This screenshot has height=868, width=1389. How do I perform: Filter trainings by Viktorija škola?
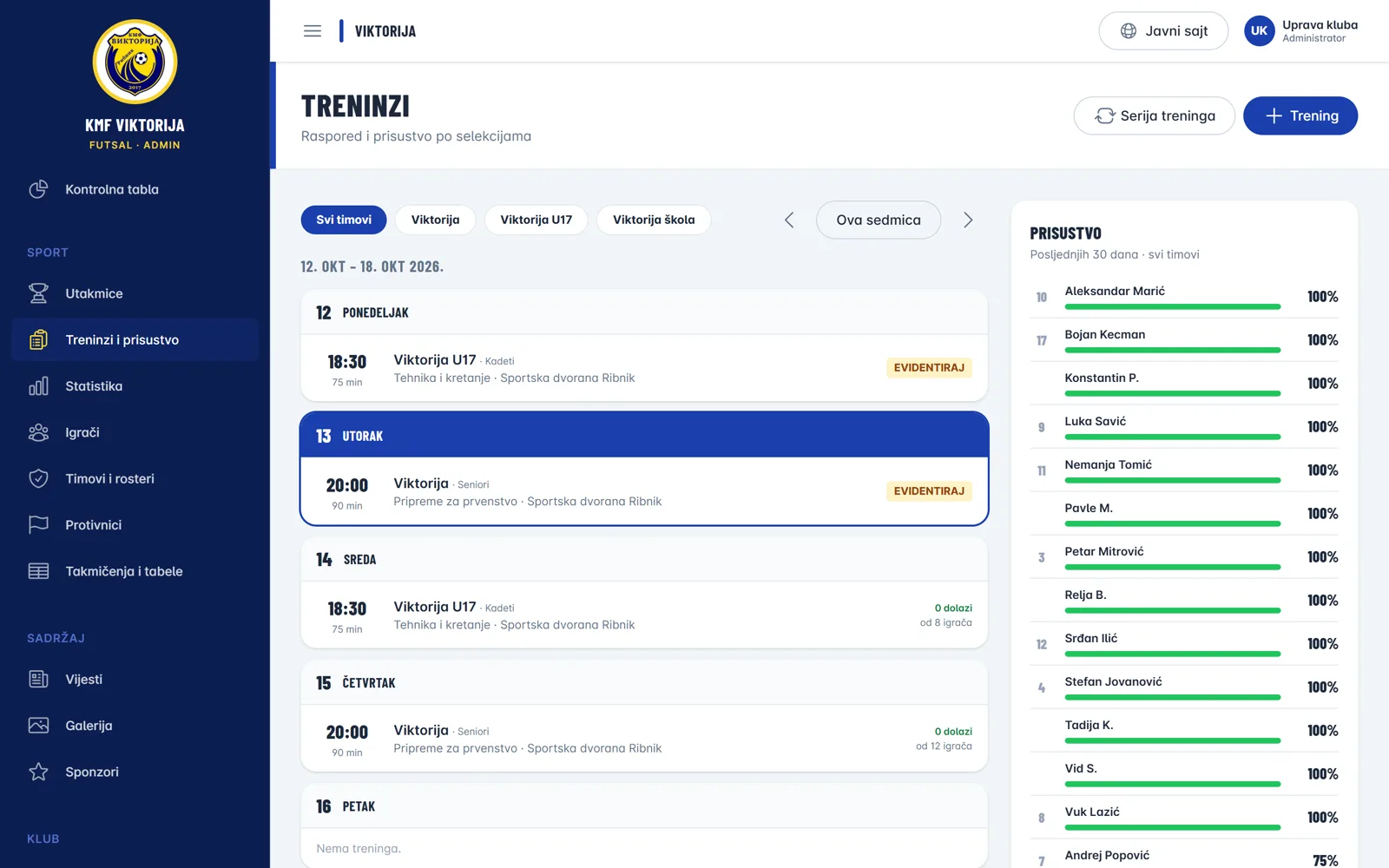(654, 220)
